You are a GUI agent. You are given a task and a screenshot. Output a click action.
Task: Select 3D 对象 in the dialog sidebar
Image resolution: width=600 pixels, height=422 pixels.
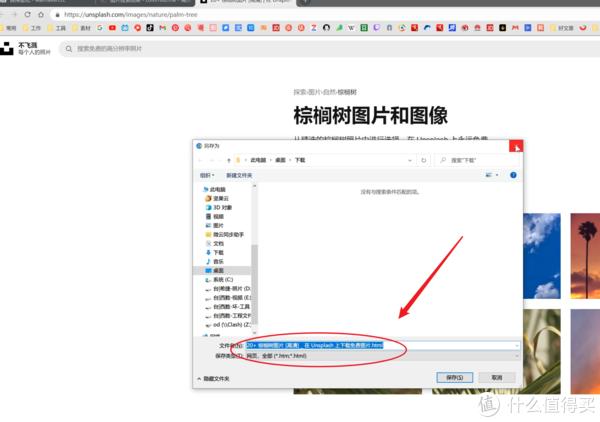(x=219, y=207)
